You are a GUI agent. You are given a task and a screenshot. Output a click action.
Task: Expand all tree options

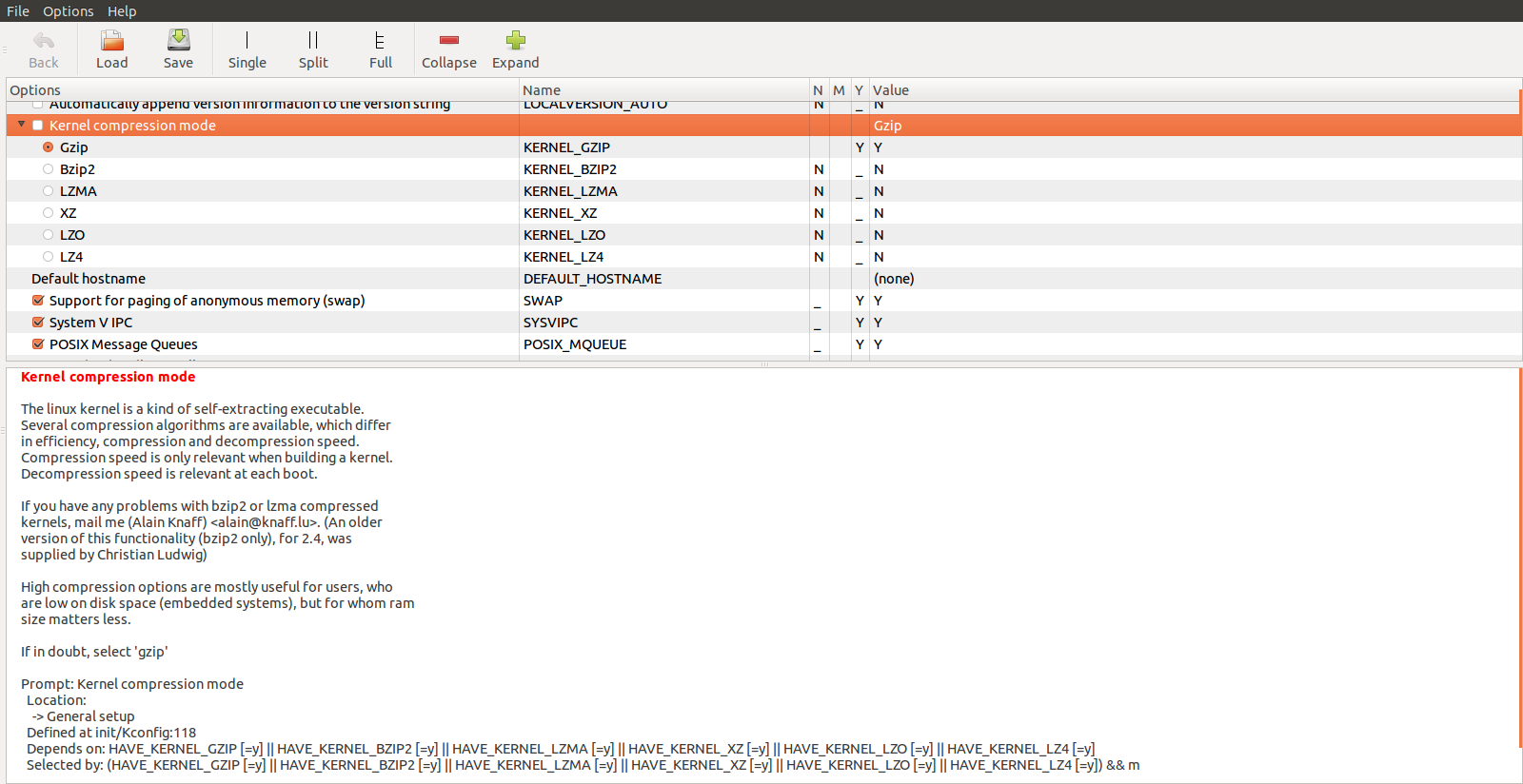click(515, 41)
